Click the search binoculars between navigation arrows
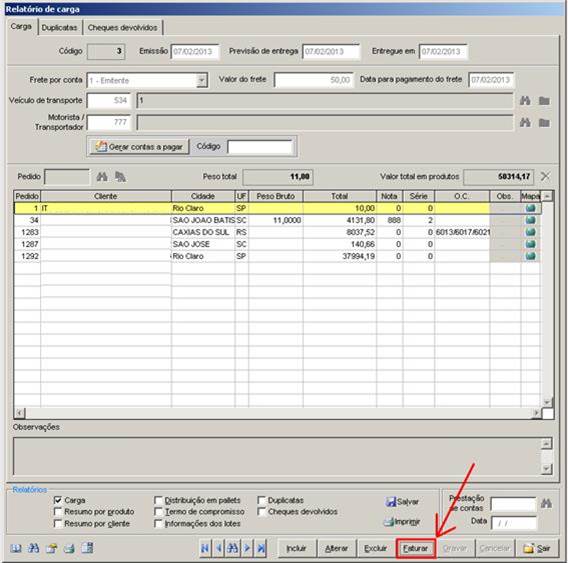Image resolution: width=568 pixels, height=563 pixels. click(233, 548)
